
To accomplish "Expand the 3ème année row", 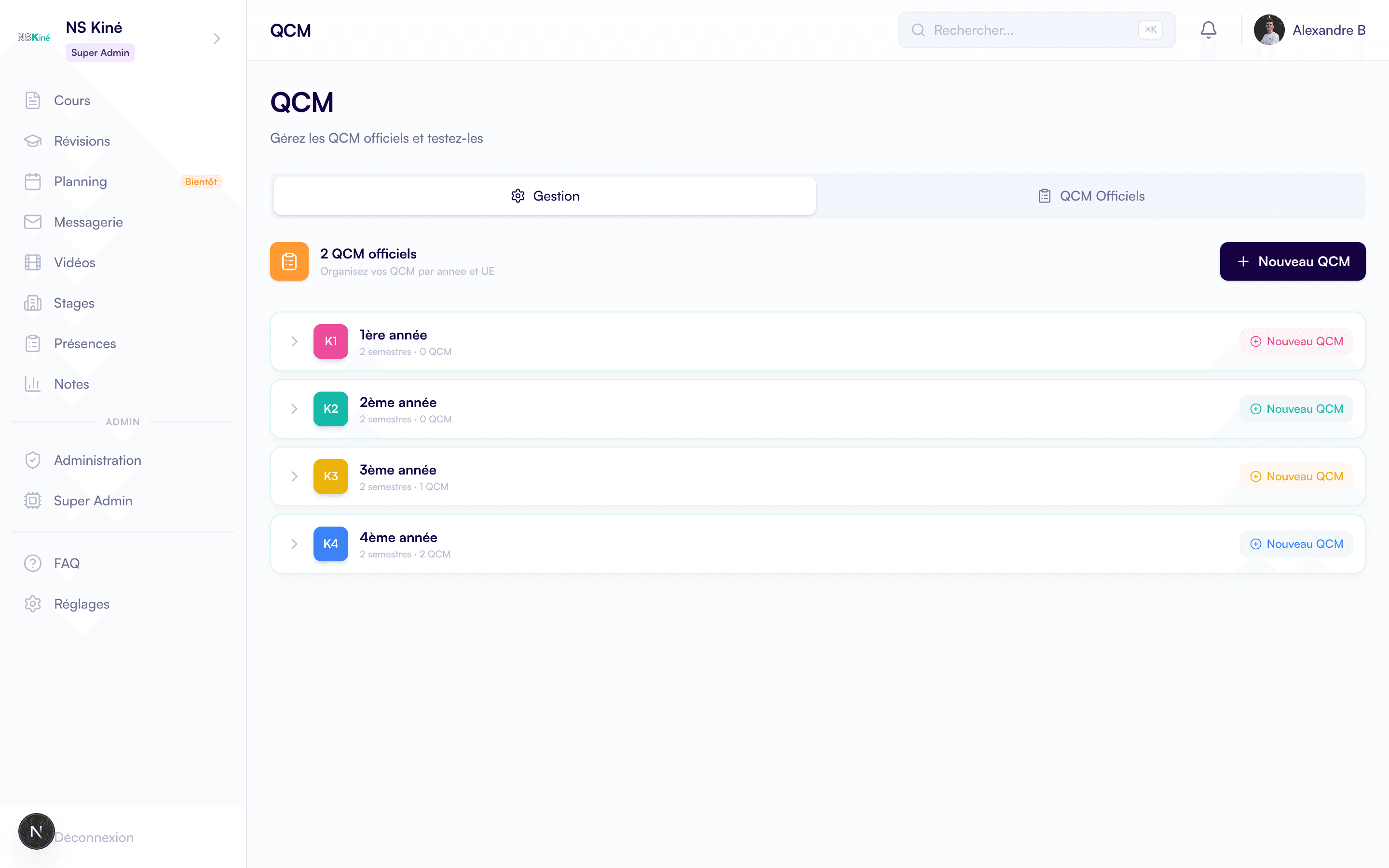I will pos(295,476).
